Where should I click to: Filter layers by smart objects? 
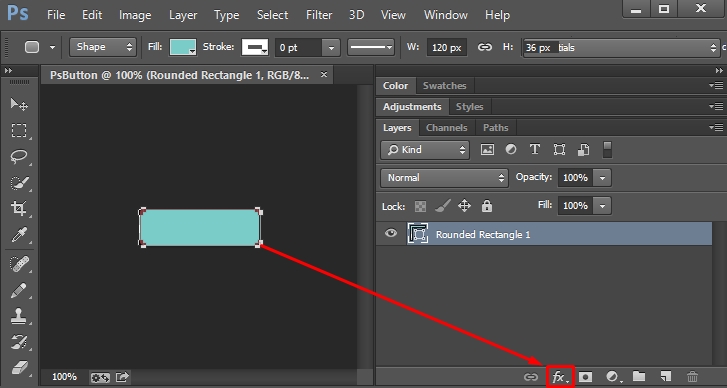point(583,150)
